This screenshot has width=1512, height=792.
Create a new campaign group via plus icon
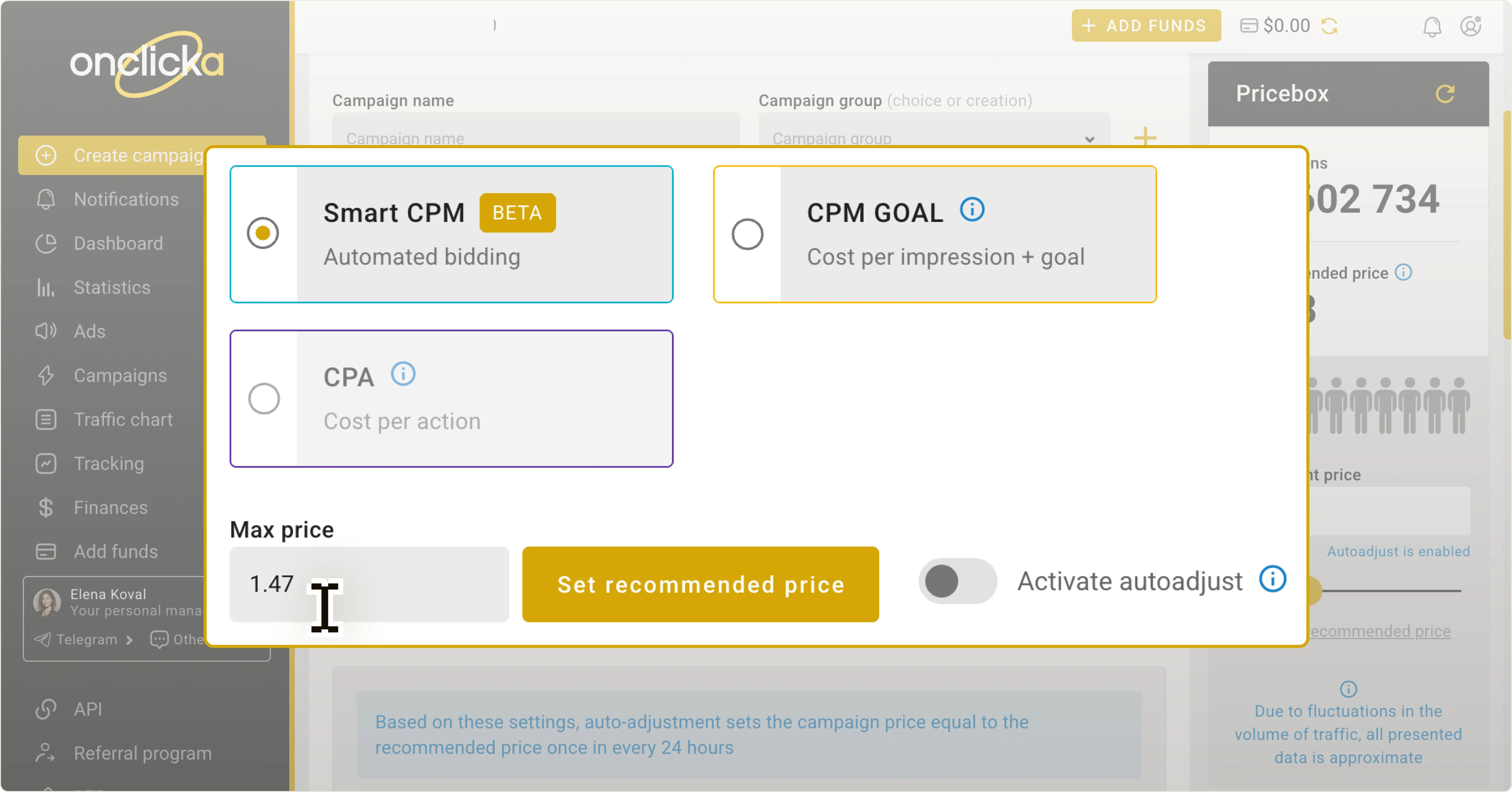(x=1145, y=137)
